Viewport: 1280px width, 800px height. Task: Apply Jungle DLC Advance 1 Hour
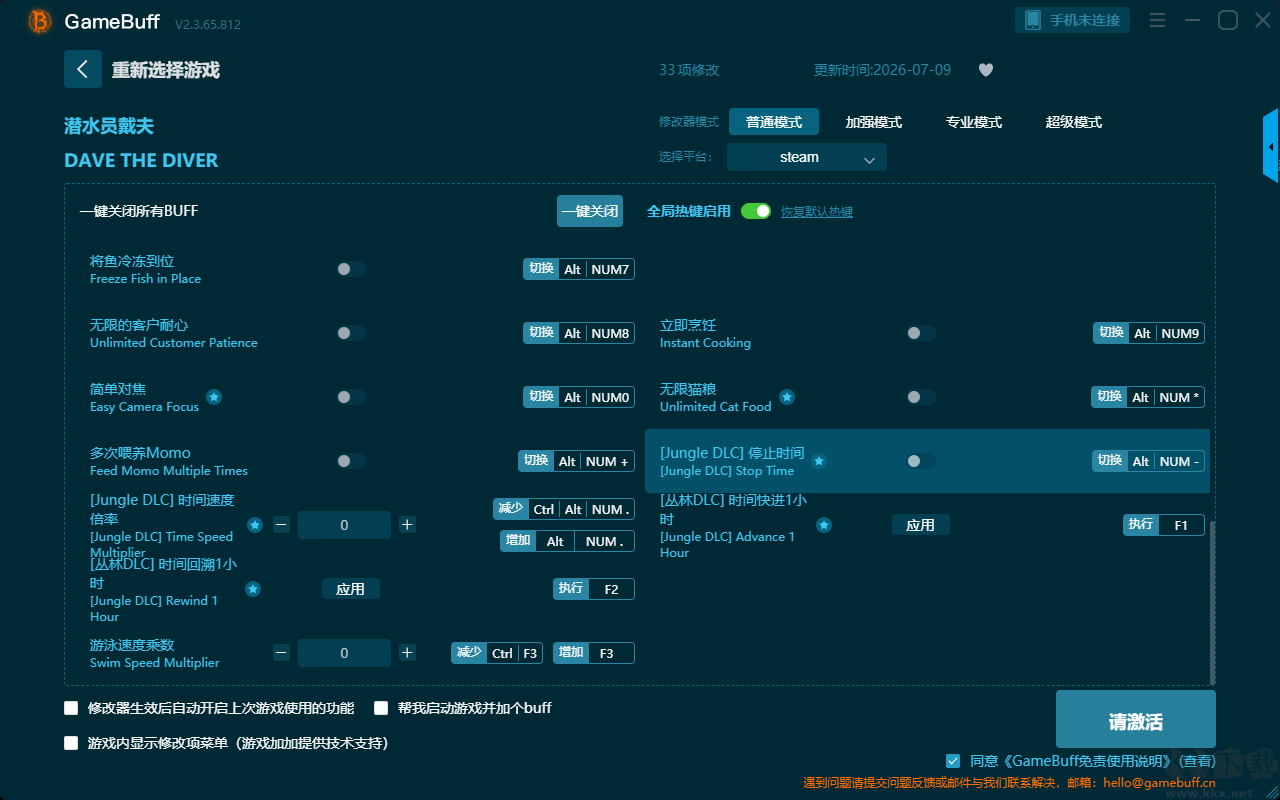click(920, 525)
